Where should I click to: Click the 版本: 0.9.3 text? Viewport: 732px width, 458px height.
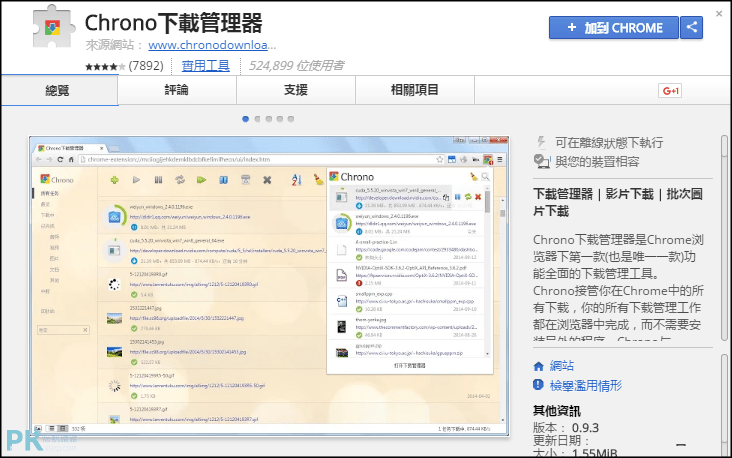click(x=566, y=428)
